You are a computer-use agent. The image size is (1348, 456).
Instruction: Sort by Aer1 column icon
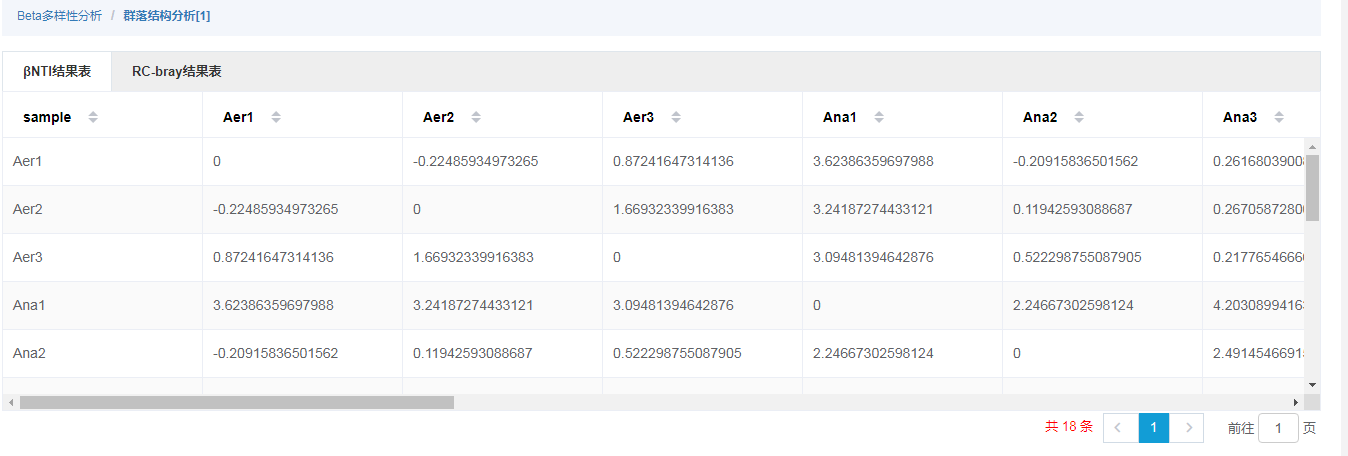pyautogui.click(x=276, y=117)
